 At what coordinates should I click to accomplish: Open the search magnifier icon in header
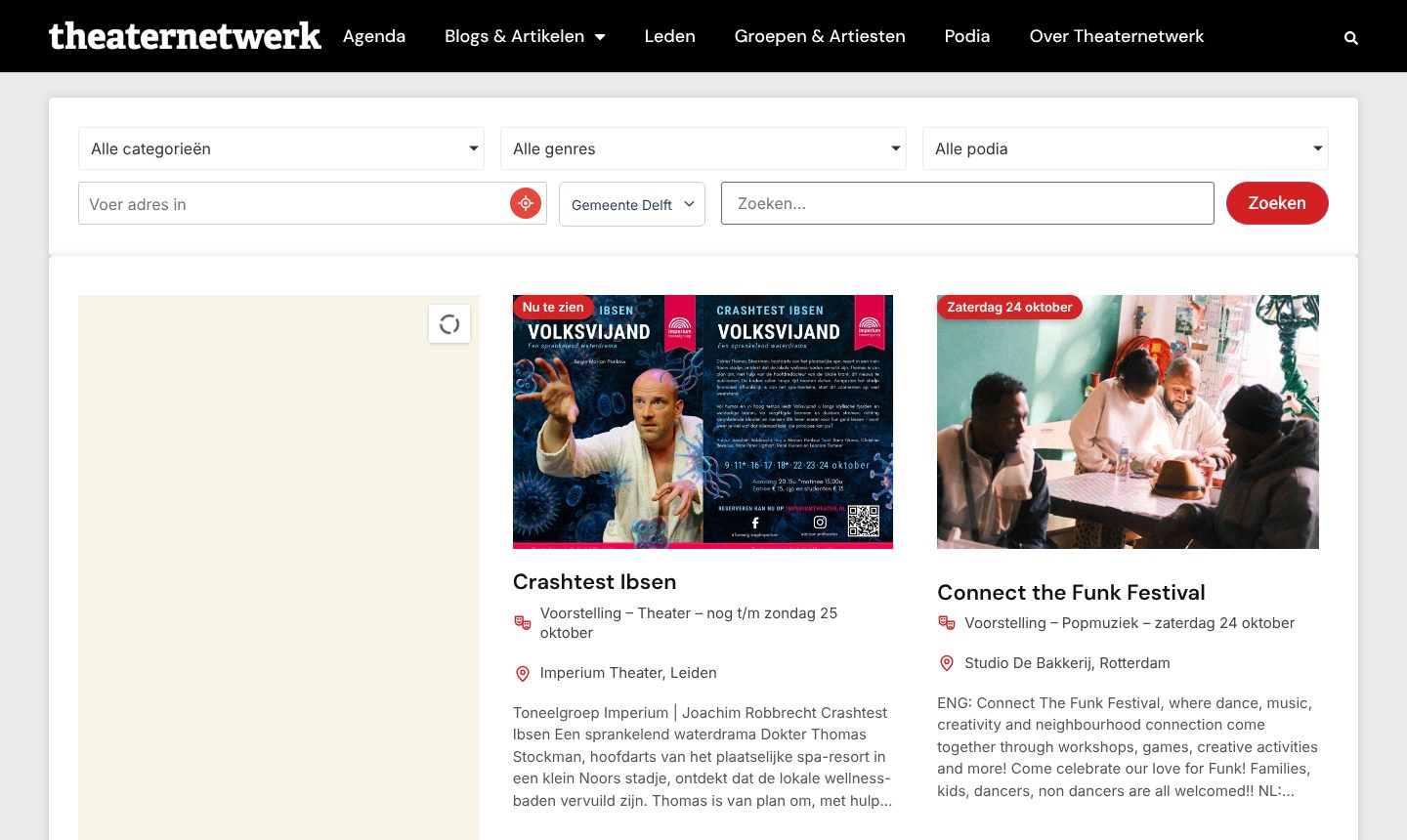coord(1351,38)
